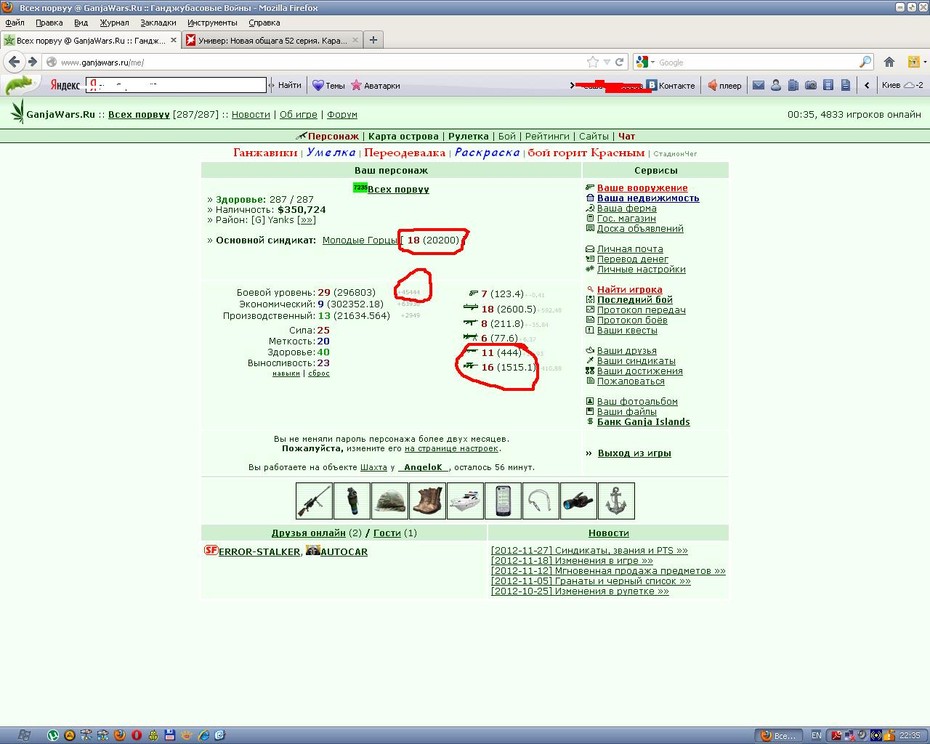Open the Yandex mail envelope icon
930x744 pixels.
click(x=758, y=85)
